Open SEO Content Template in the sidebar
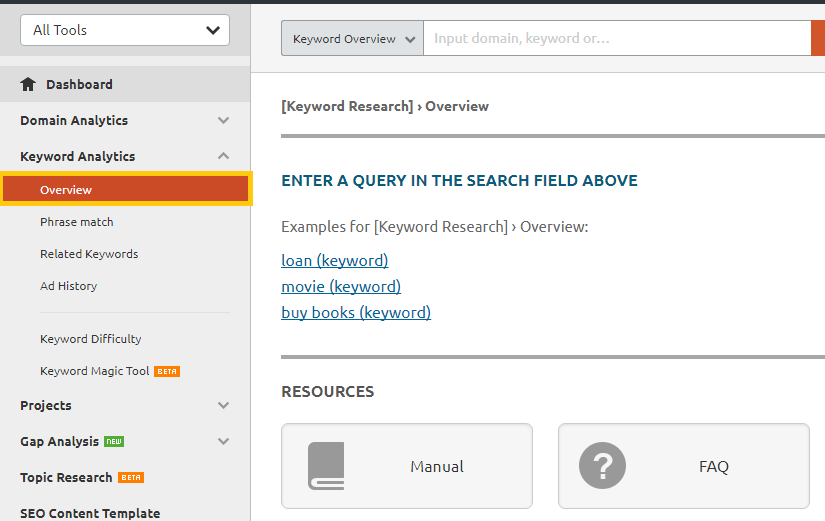Image resolution: width=825 pixels, height=521 pixels. pos(90,513)
